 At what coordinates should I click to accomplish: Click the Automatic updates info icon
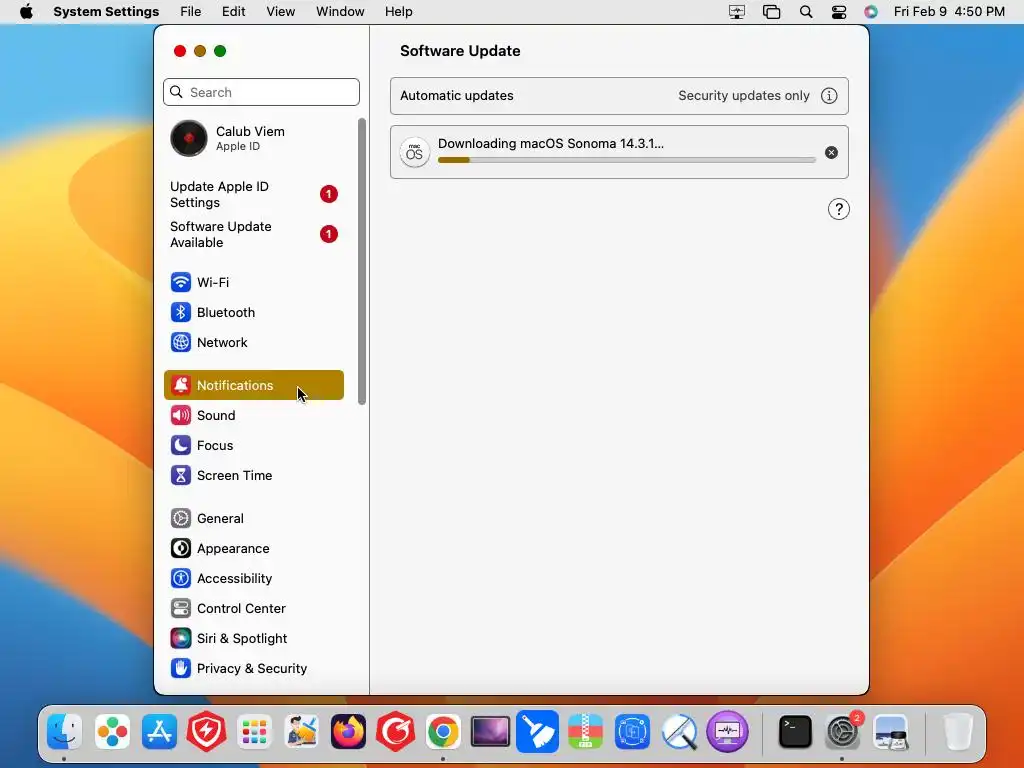[829, 96]
